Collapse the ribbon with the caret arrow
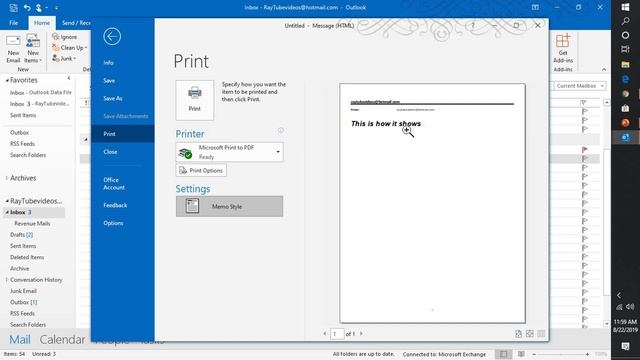This screenshot has height=360, width=640. coord(604,70)
